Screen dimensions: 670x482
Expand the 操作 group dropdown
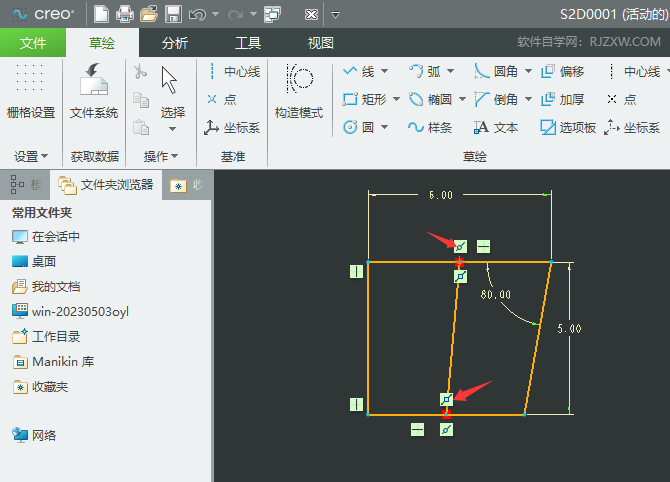[x=161, y=156]
